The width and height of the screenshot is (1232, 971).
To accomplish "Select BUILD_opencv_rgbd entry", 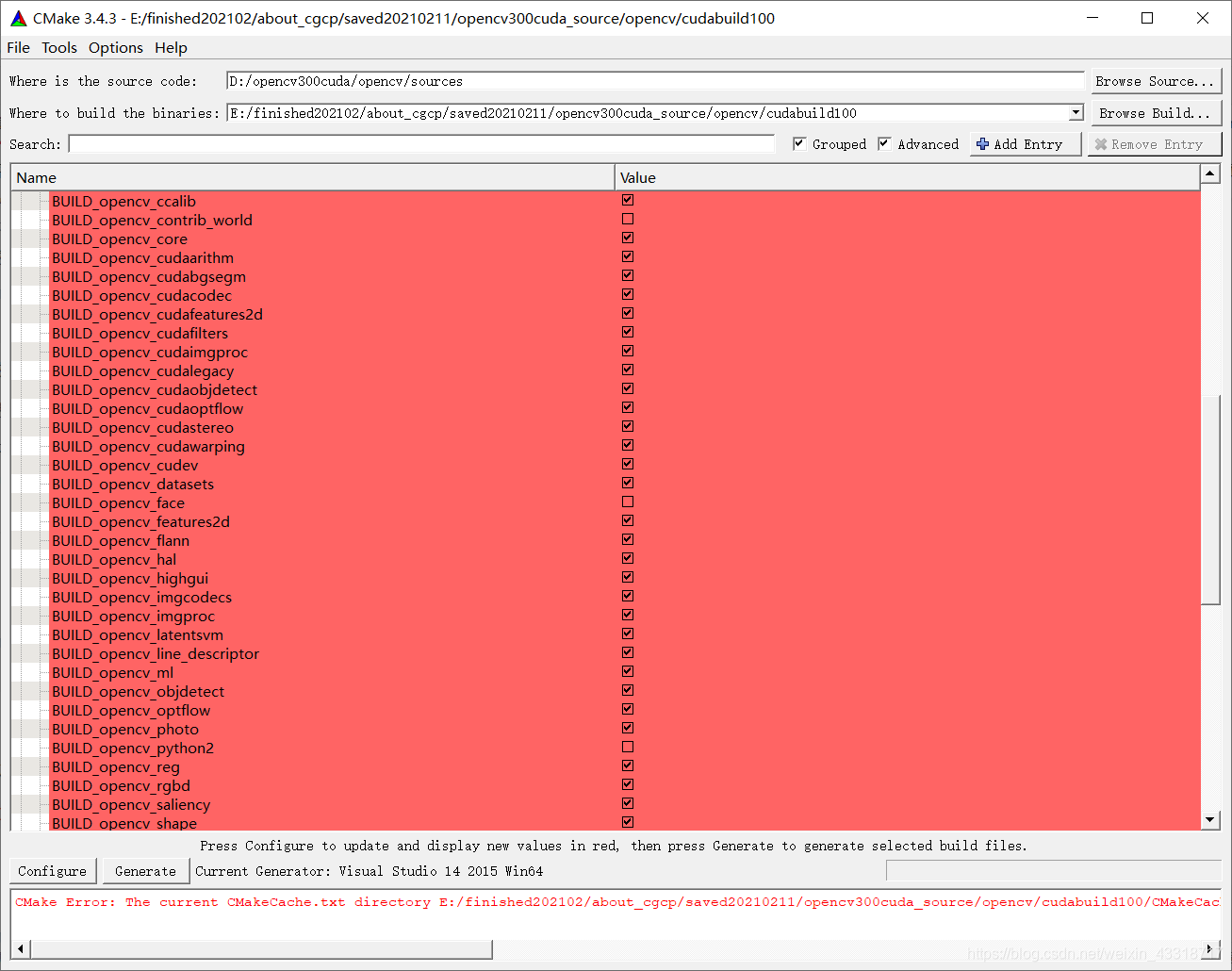I will (x=121, y=786).
